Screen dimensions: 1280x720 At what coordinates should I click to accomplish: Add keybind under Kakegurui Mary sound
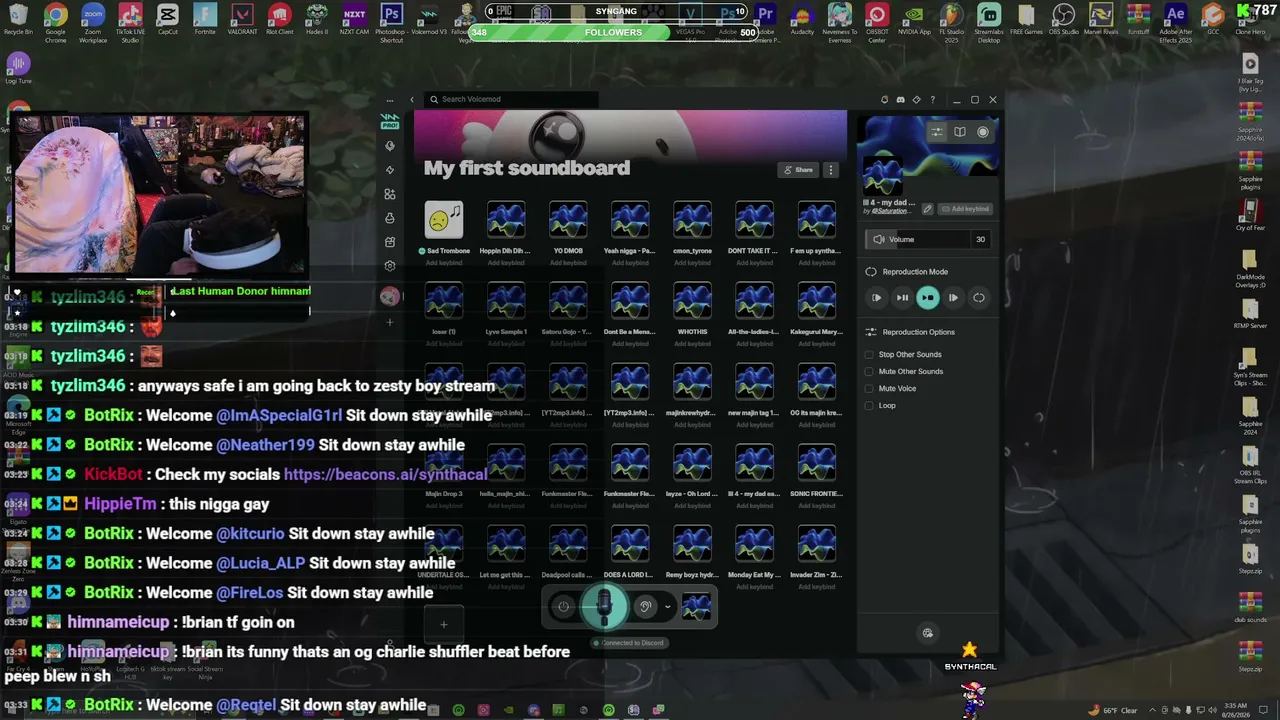point(816,344)
